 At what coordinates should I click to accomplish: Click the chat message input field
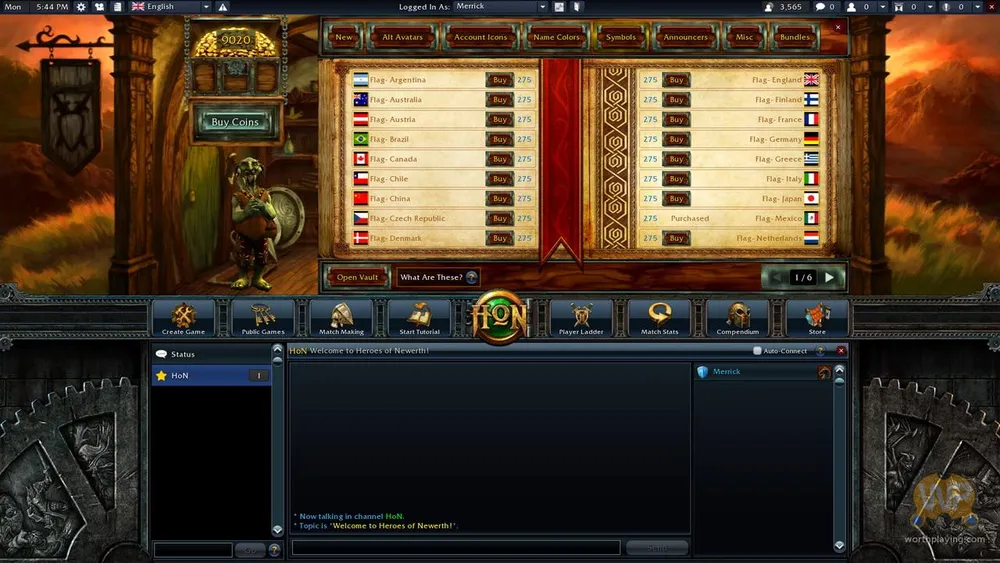[456, 547]
